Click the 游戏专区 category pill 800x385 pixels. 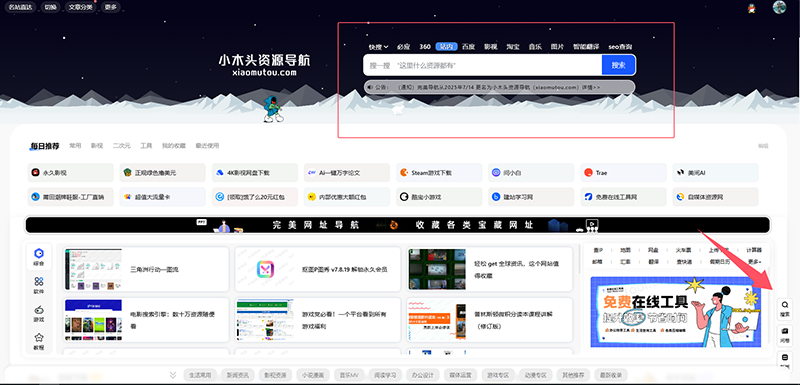499,375
